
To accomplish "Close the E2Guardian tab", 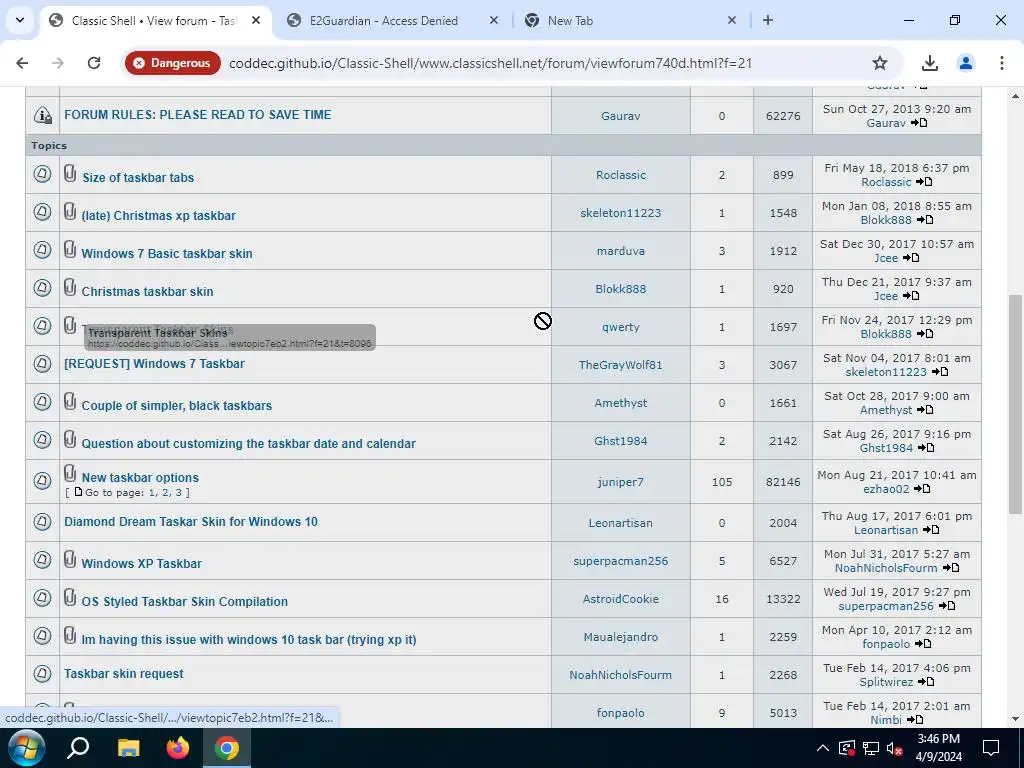I will (494, 20).
